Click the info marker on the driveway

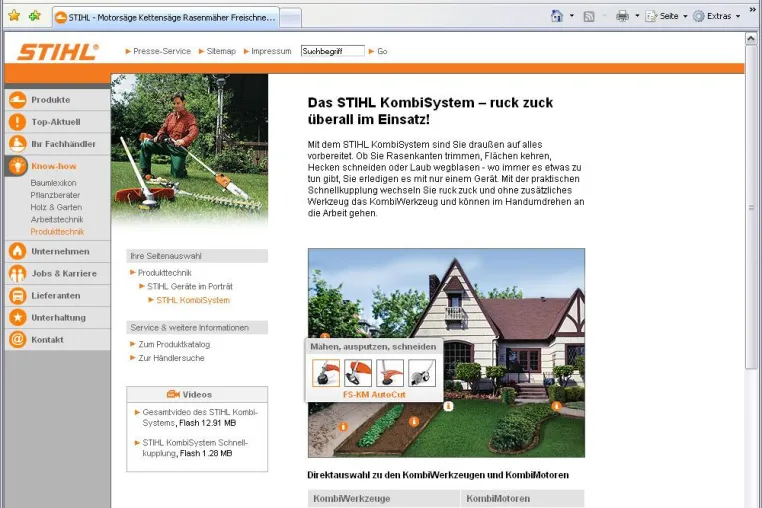click(343, 427)
